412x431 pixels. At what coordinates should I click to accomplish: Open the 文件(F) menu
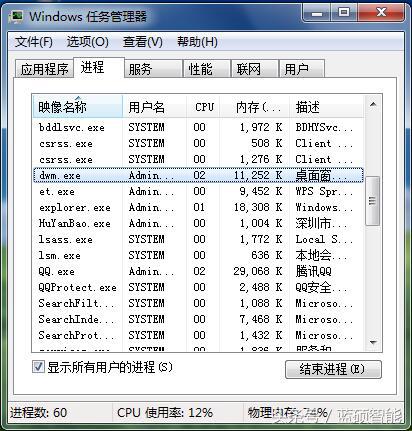coord(34,42)
